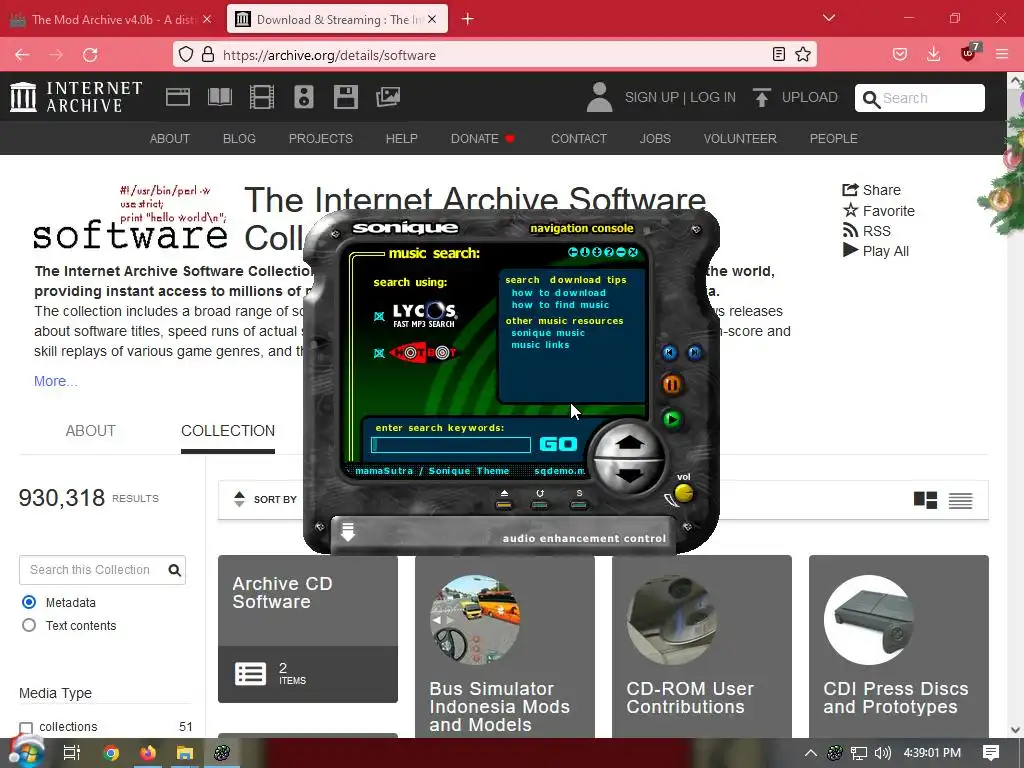Viewport: 1024px width, 768px height.
Task: Open the Archive CD Software collection tile
Action: (308, 629)
